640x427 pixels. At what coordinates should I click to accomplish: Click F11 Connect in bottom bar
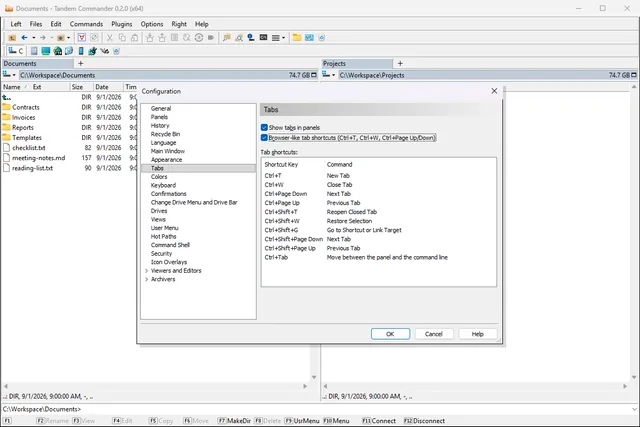[x=379, y=420]
